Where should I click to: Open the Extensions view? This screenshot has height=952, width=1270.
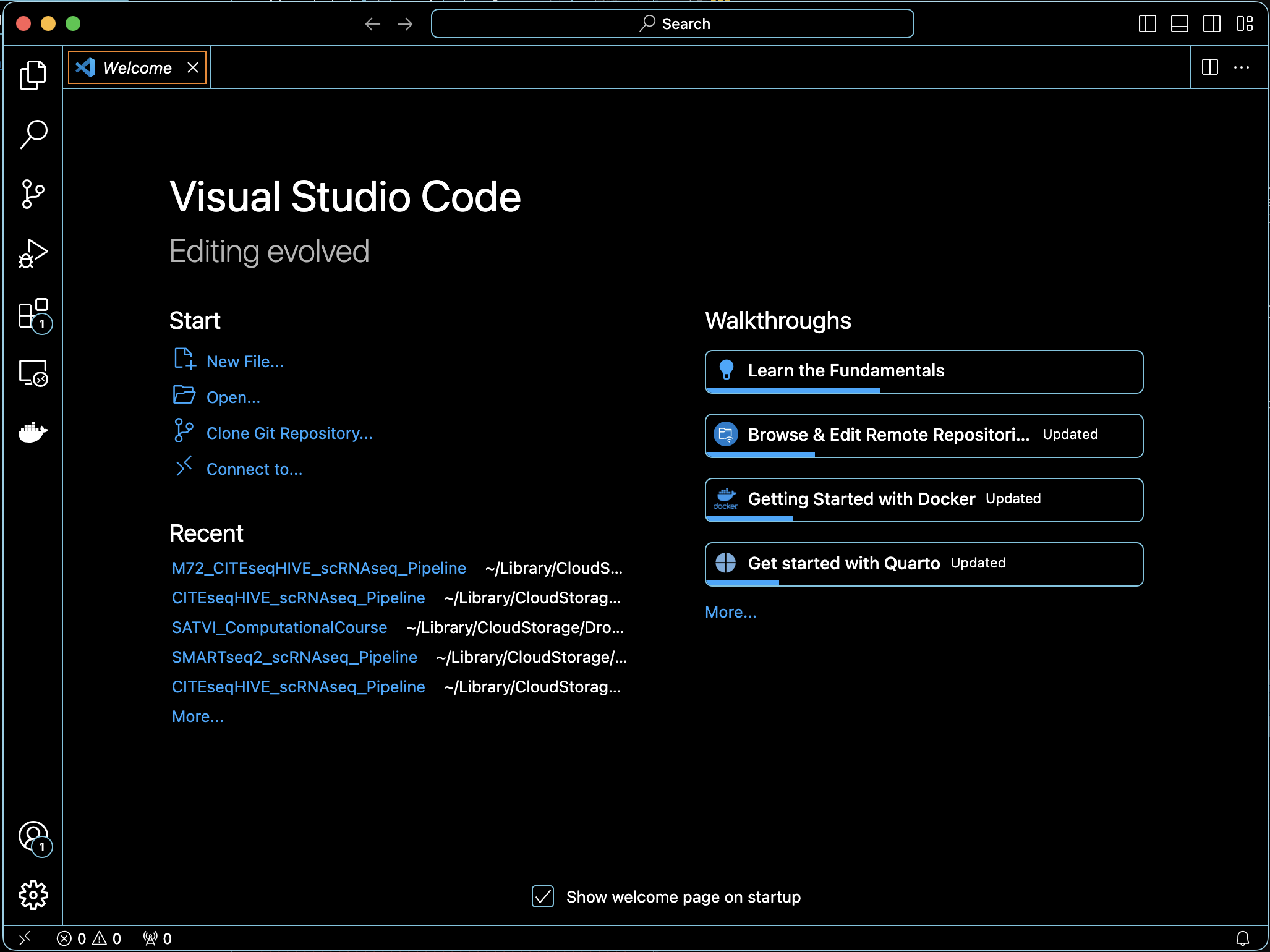(34, 315)
